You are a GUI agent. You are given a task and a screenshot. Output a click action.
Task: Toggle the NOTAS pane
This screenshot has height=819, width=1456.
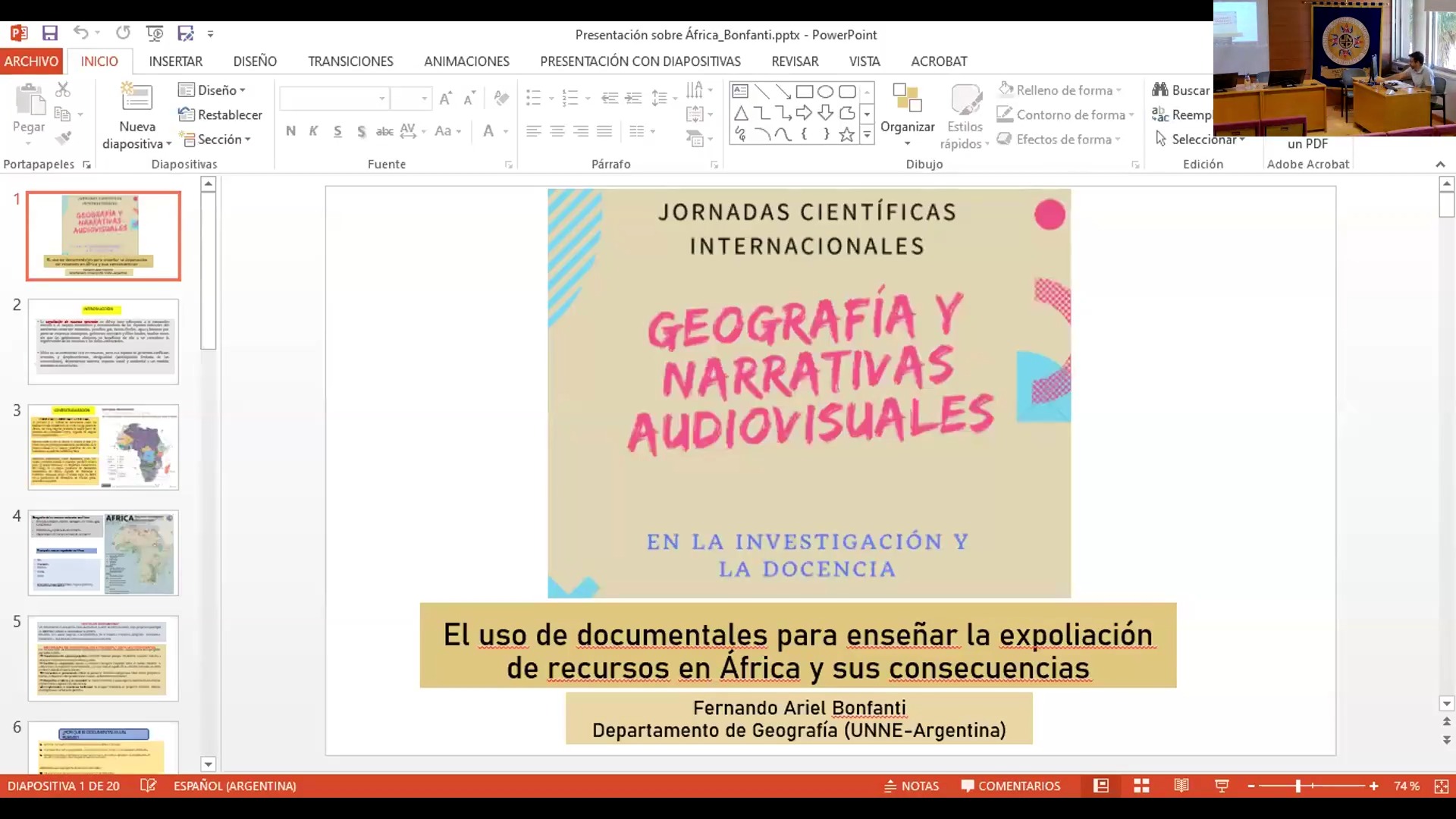pos(912,786)
